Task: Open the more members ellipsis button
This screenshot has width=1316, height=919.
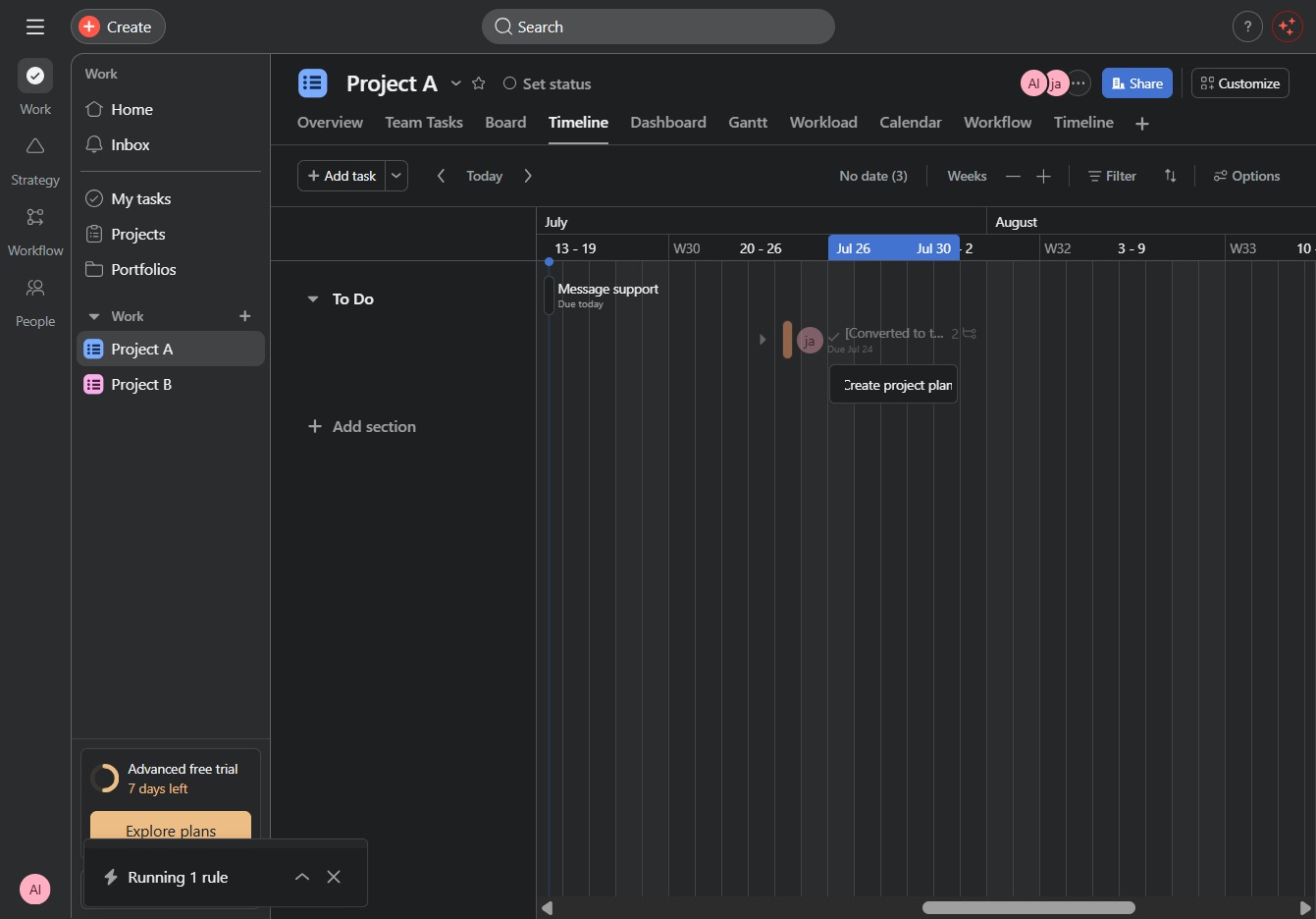Action: (x=1079, y=83)
